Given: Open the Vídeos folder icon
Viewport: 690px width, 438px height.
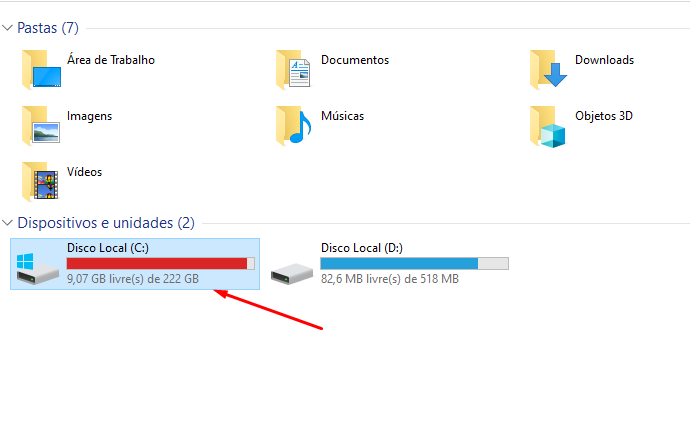Looking at the screenshot, I should (x=40, y=181).
